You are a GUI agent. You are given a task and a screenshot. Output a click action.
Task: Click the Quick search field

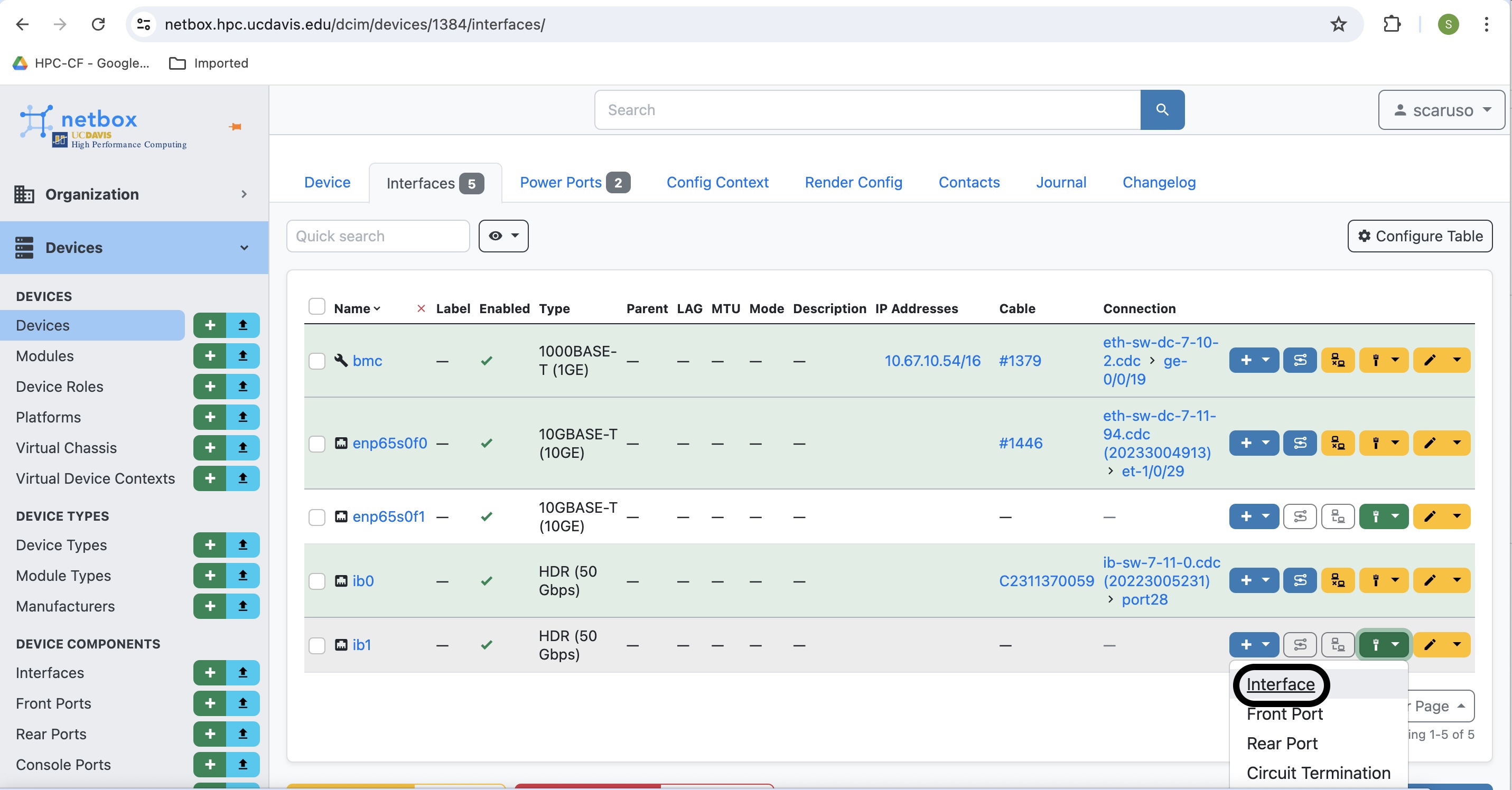coord(377,236)
